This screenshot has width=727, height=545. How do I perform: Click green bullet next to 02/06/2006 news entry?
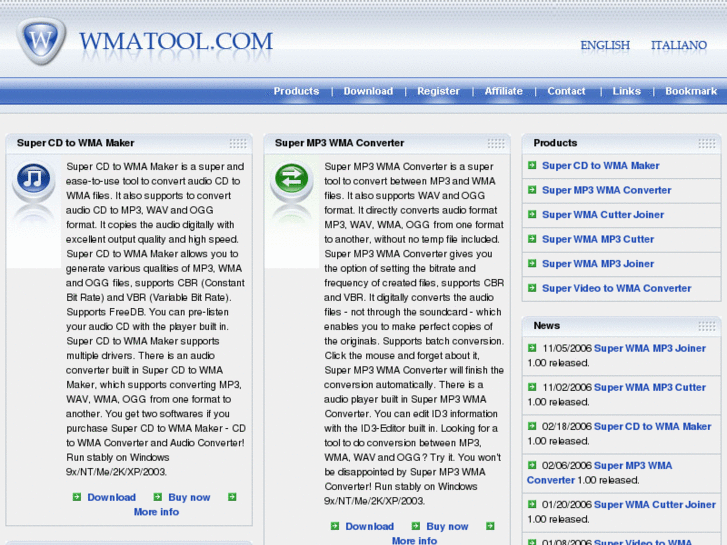click(x=532, y=465)
